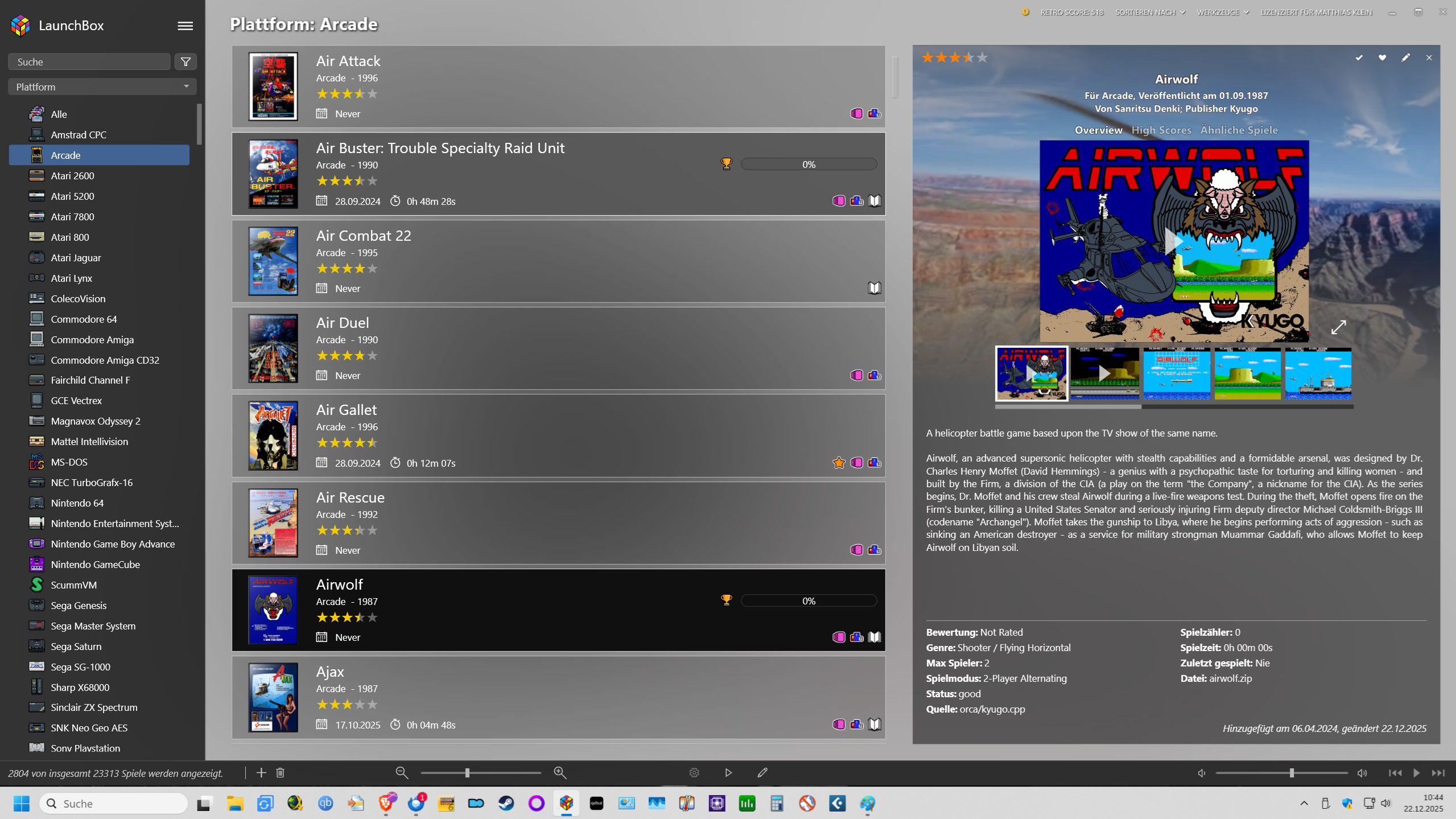Switch to the High Scores tab

click(1161, 130)
